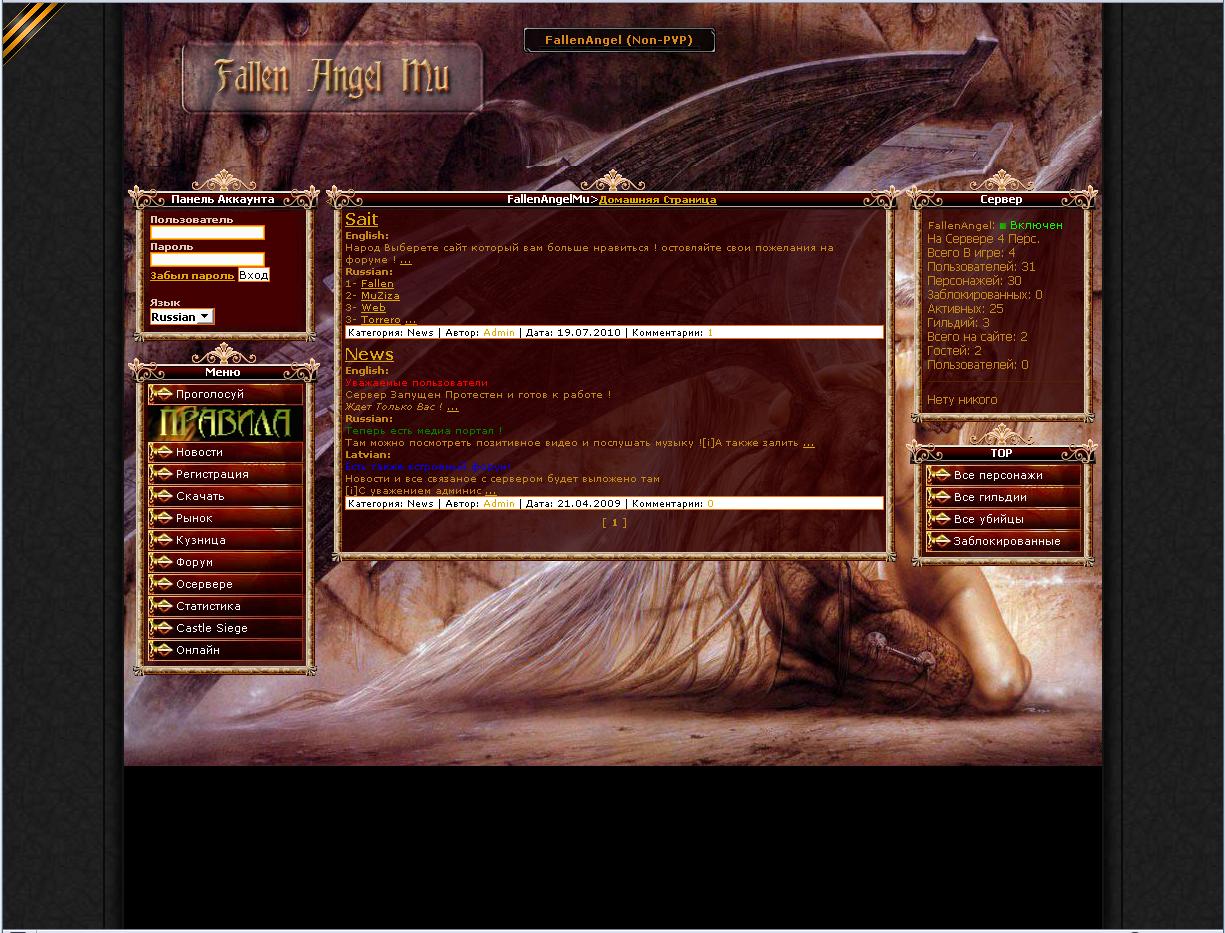Follow the Torrero site link
Screen dimensions: 1225x933
pos(381,320)
